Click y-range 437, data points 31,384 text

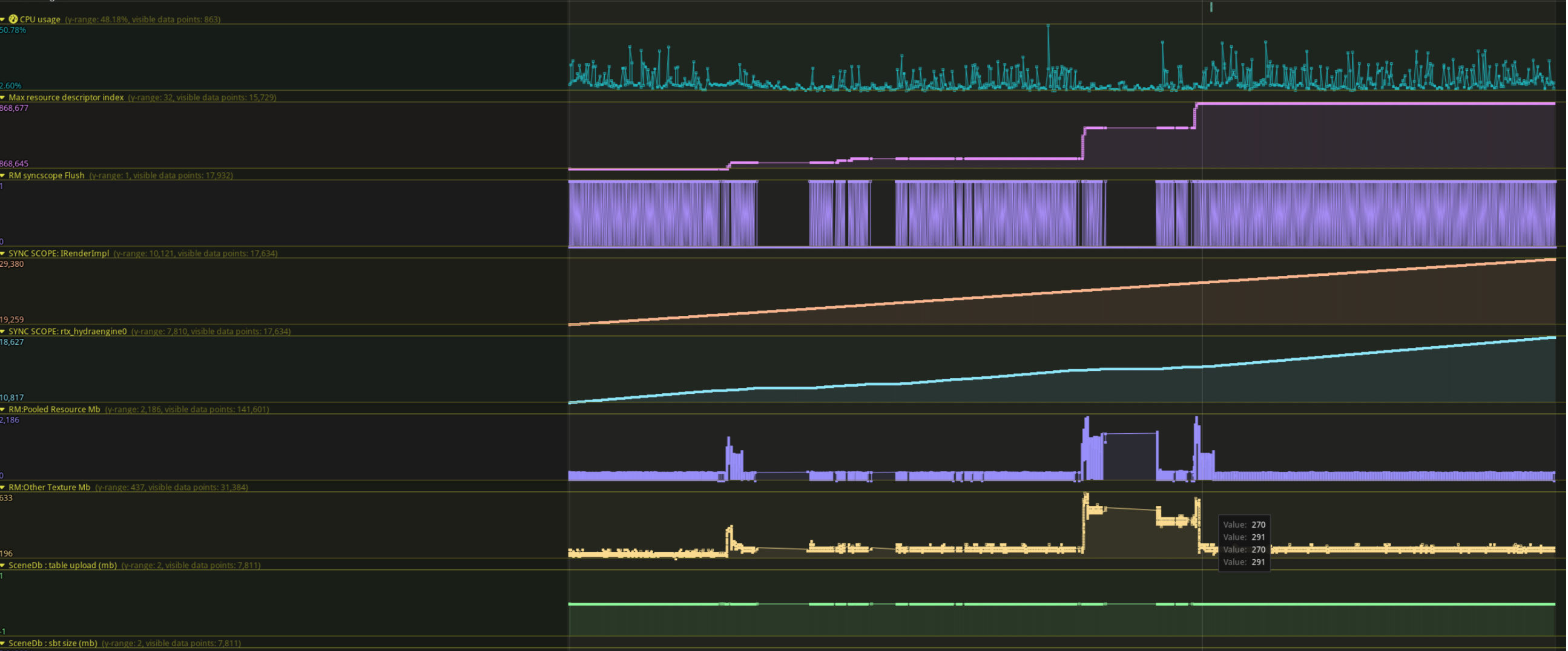[x=172, y=486]
